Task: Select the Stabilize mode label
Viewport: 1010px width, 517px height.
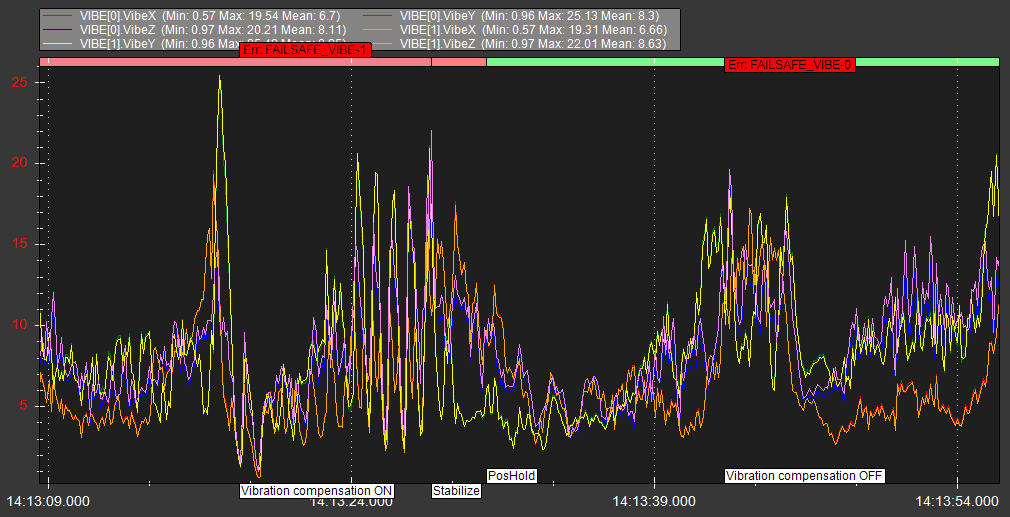Action: coord(456,491)
